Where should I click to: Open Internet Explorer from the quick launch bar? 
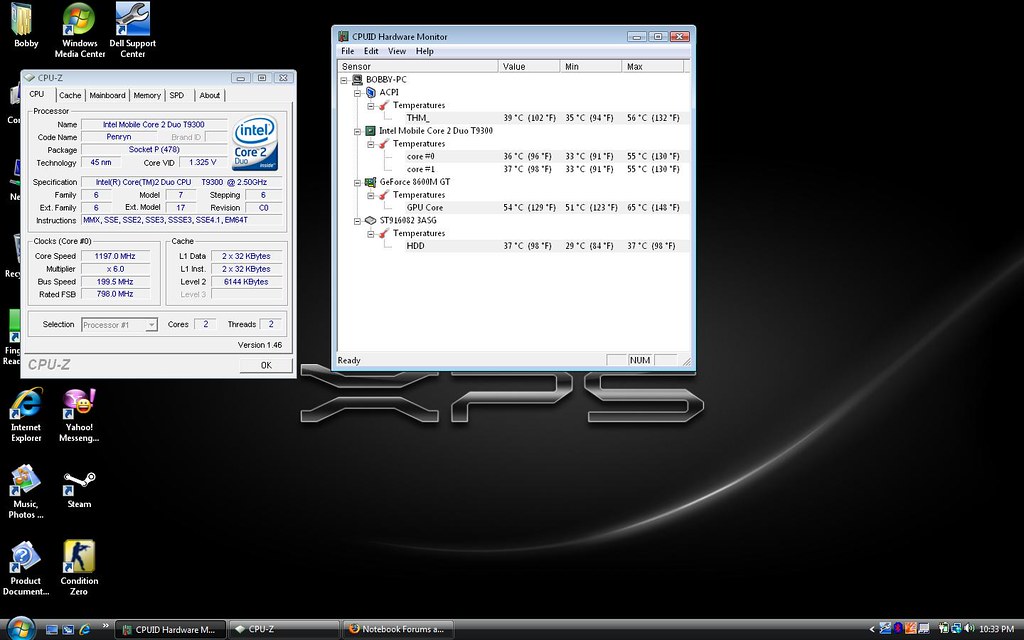pos(84,630)
